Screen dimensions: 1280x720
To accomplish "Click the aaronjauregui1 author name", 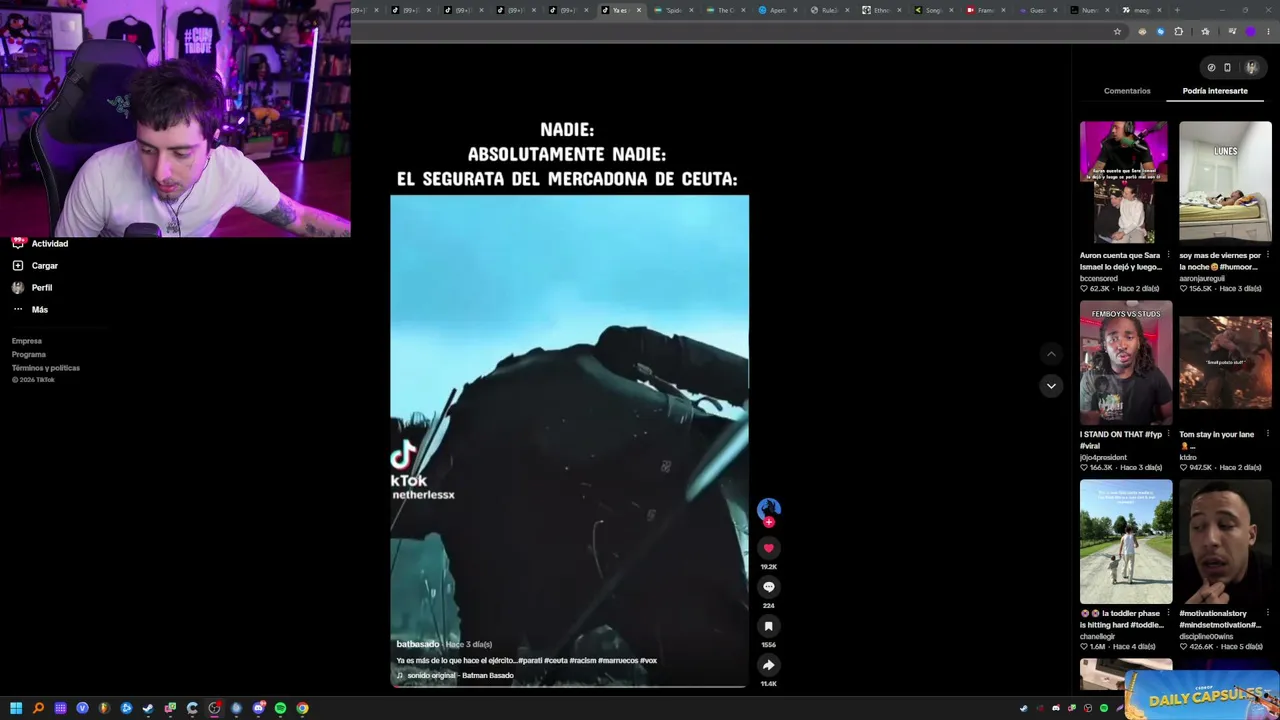I will pos(1202,278).
